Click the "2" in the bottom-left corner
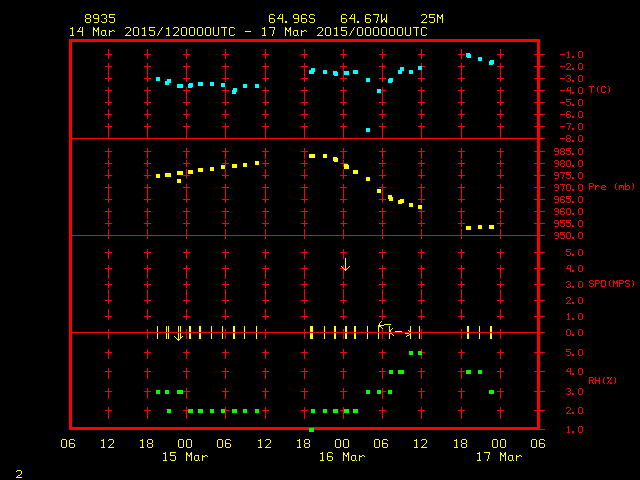This screenshot has width=640, height=480. click(x=19, y=474)
